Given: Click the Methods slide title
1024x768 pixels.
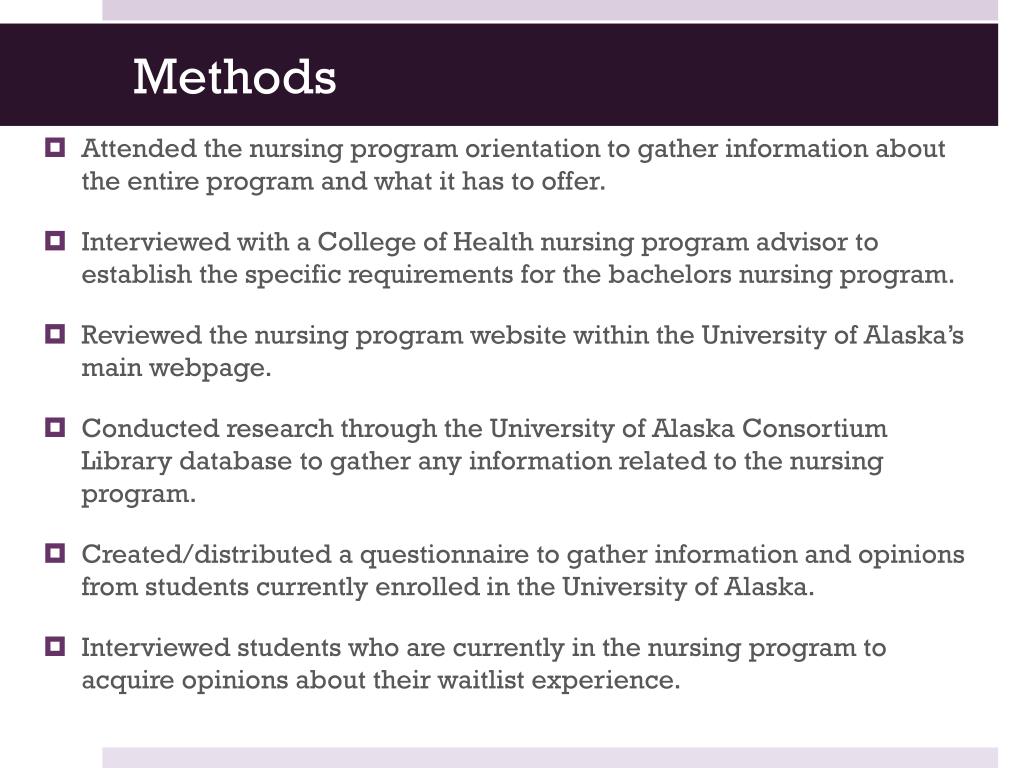Looking at the screenshot, I should pos(234,77).
